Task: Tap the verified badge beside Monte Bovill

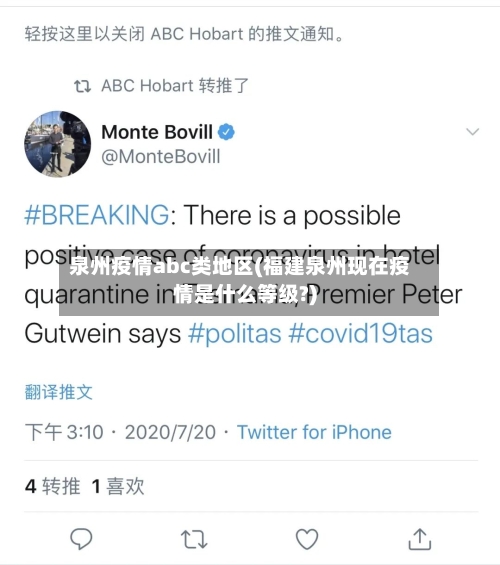Action: [226, 132]
